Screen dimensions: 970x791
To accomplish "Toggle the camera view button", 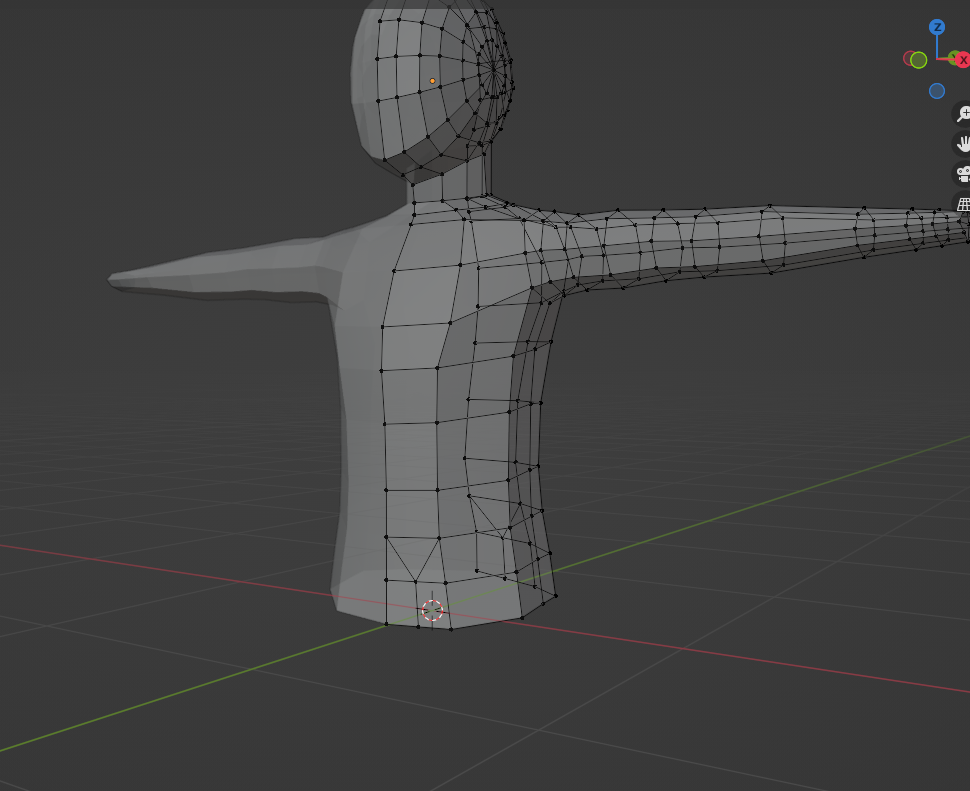I will [962, 174].
